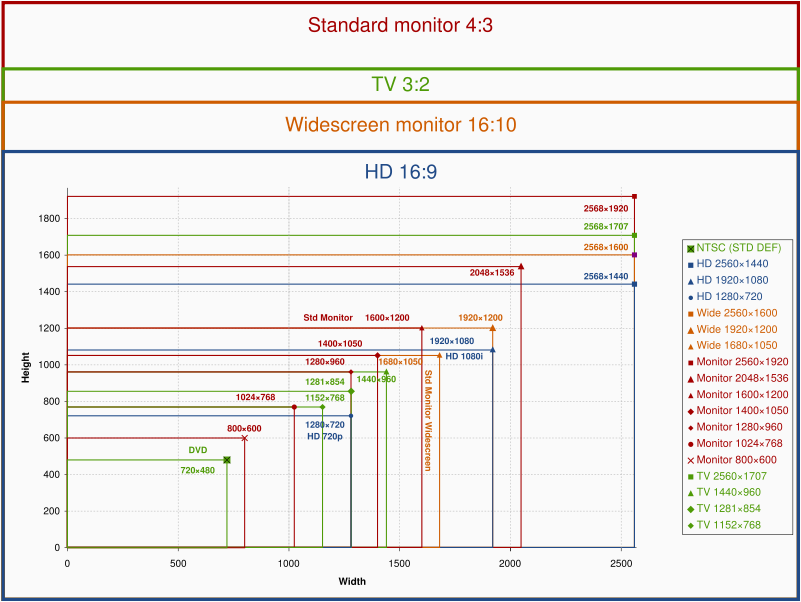Click the 'HD 16:9' chart title
Viewport: 801px width, 602px height.
(x=400, y=172)
